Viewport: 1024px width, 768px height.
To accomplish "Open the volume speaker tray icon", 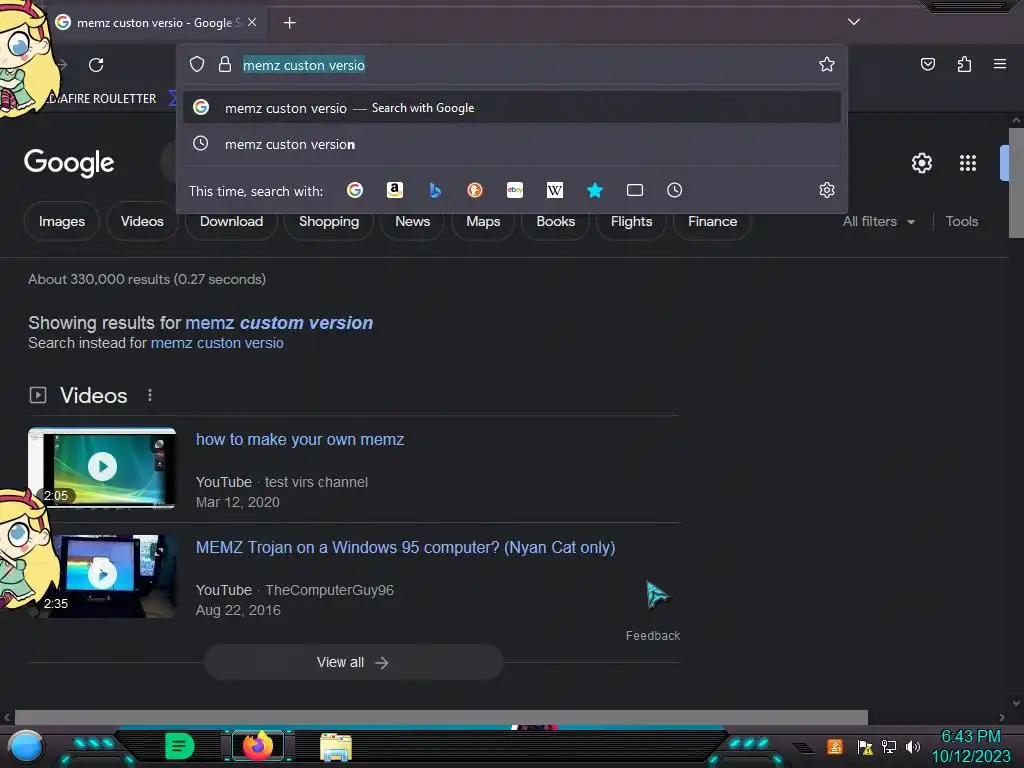I will pyautogui.click(x=913, y=746).
